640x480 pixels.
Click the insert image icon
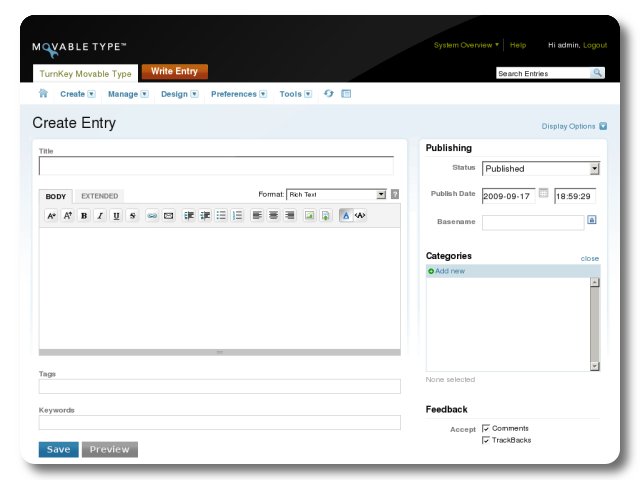[x=309, y=215]
